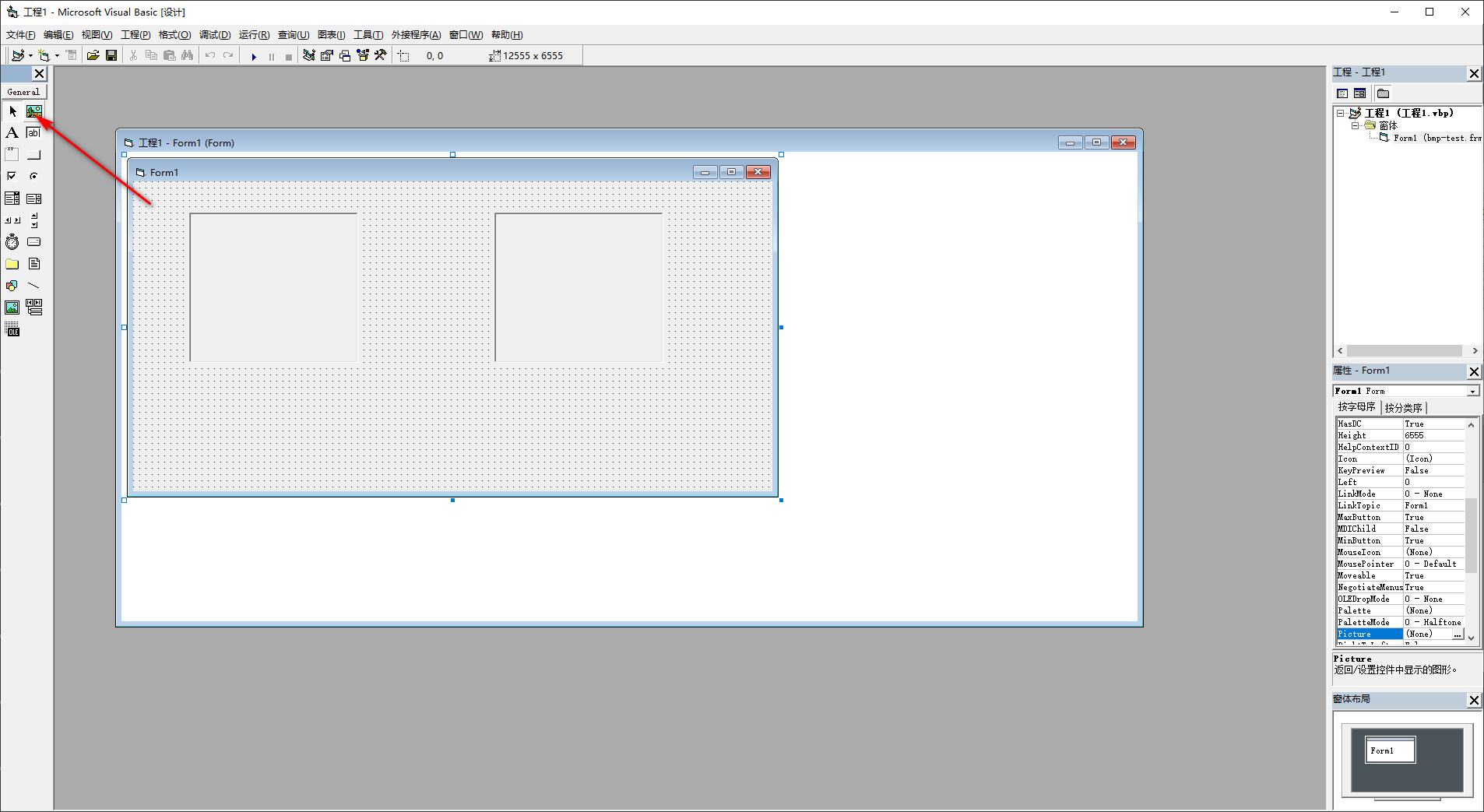Screen dimensions: 1484x812
Task: Select the DirListBox folder tool
Action: tap(12, 264)
